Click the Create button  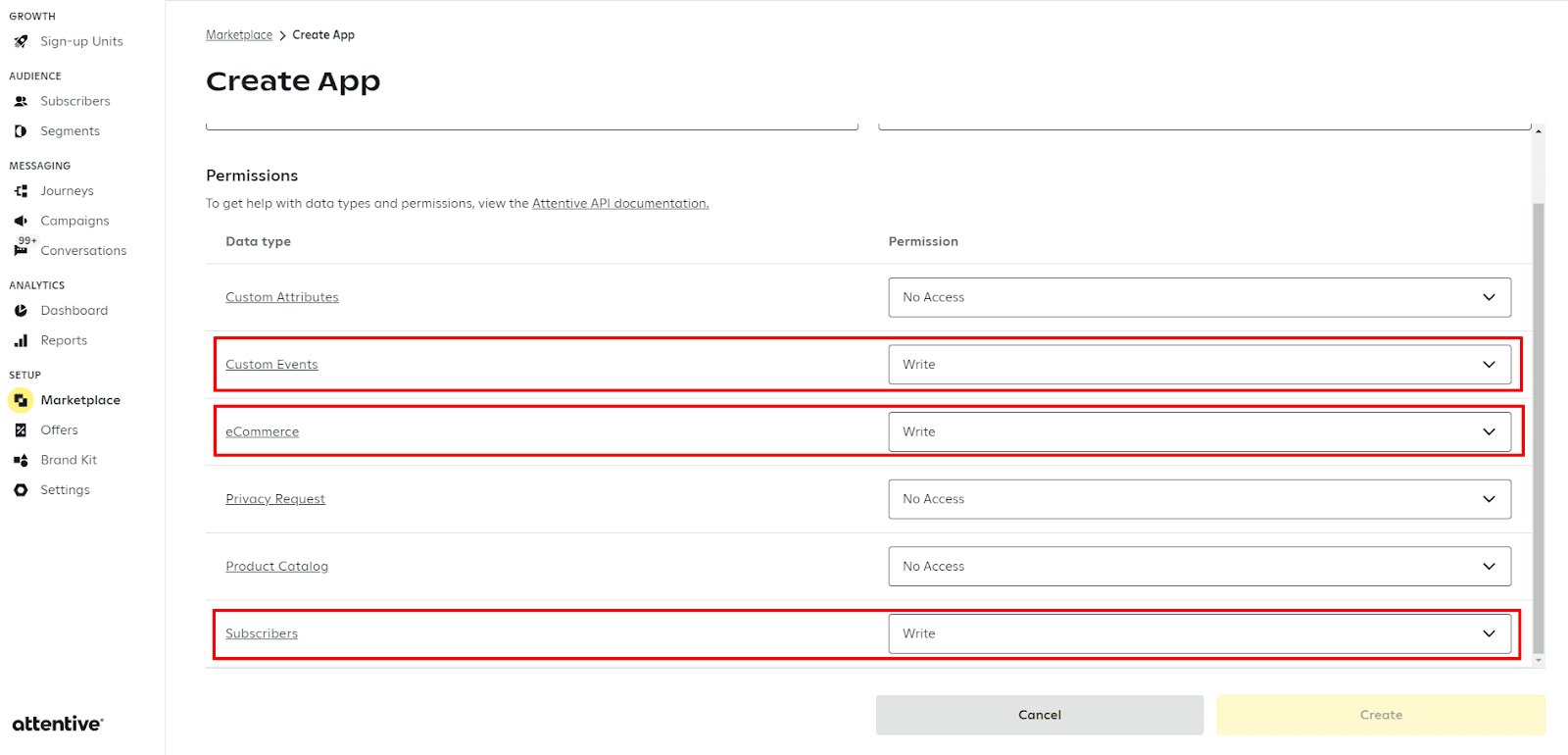pos(1380,715)
